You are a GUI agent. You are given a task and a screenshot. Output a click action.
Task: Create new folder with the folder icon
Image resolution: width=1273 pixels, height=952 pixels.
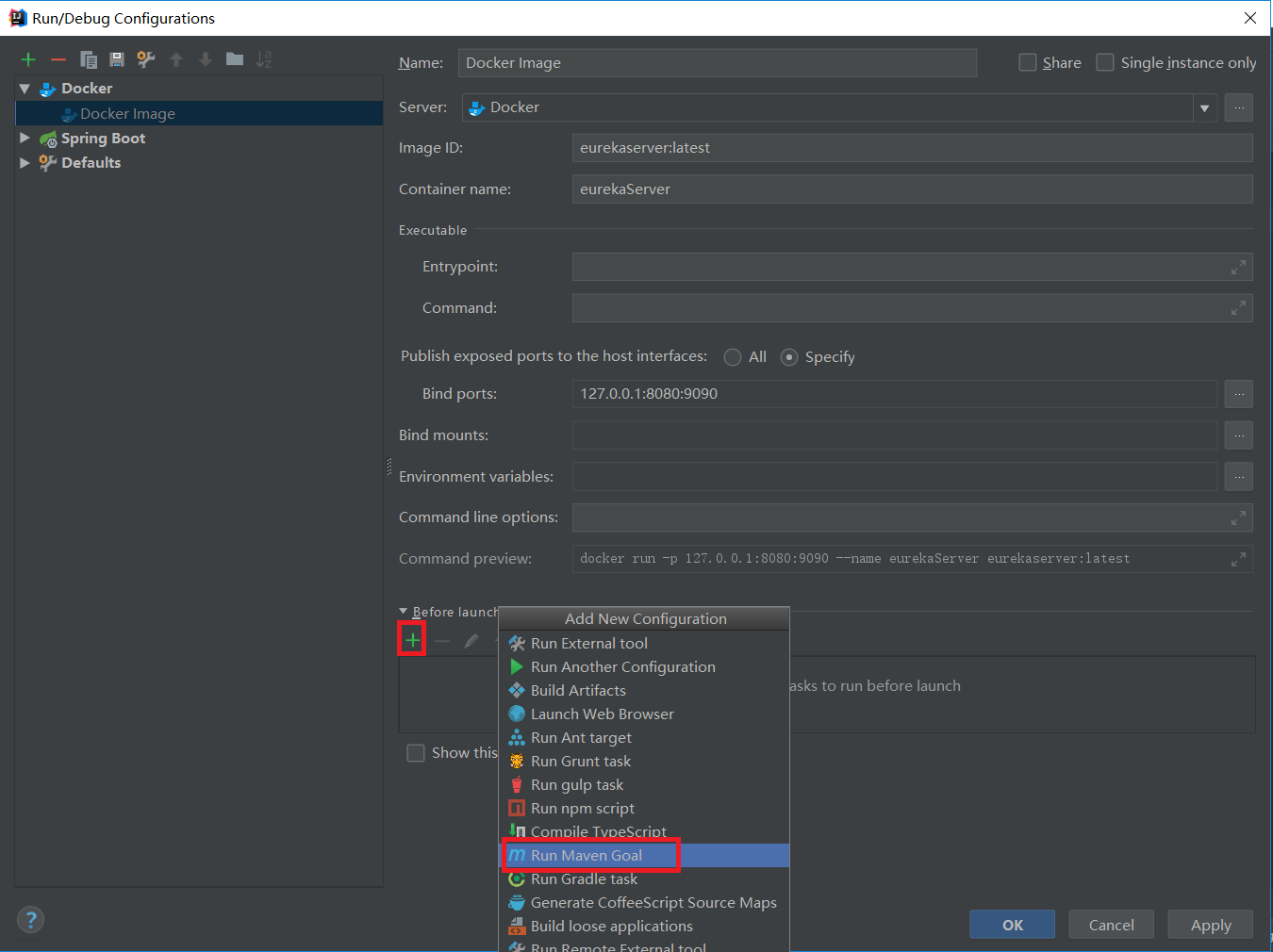pos(235,59)
